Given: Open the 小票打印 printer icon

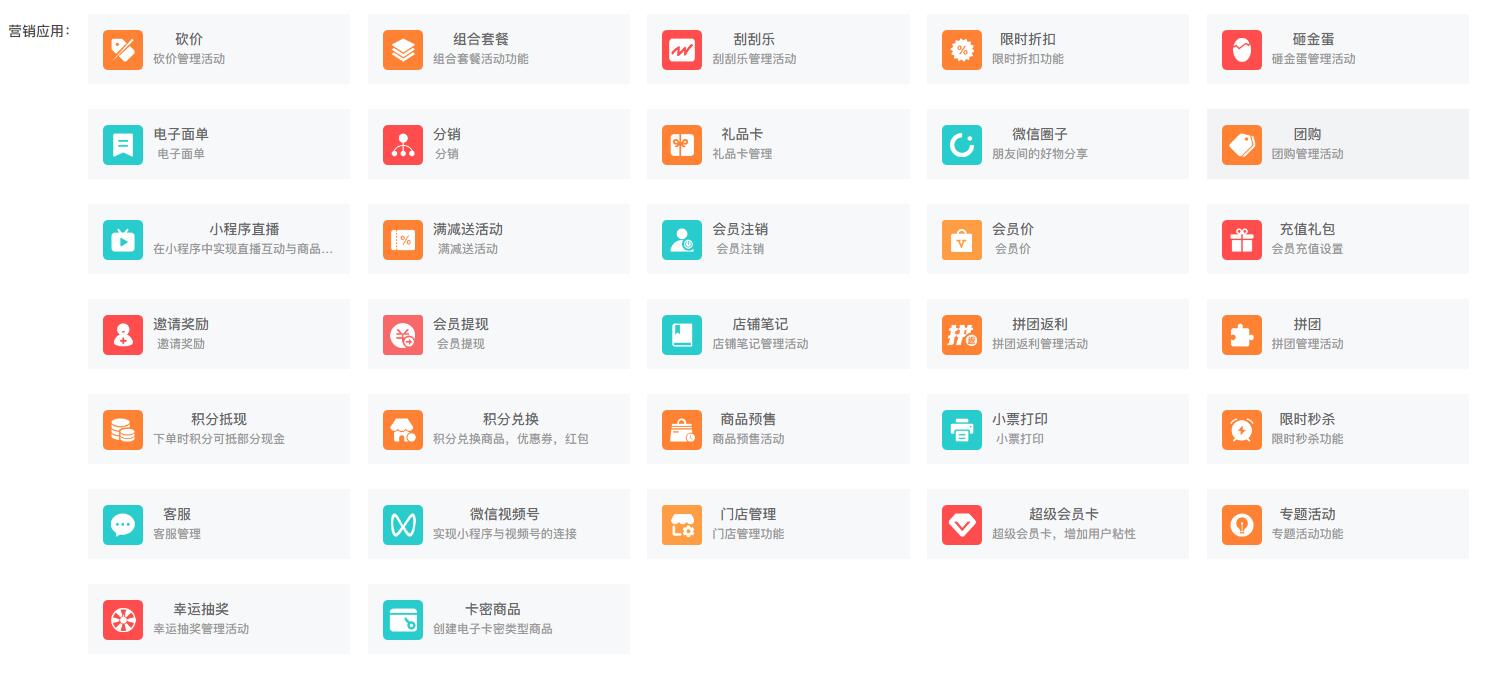Looking at the screenshot, I should coord(962,430).
